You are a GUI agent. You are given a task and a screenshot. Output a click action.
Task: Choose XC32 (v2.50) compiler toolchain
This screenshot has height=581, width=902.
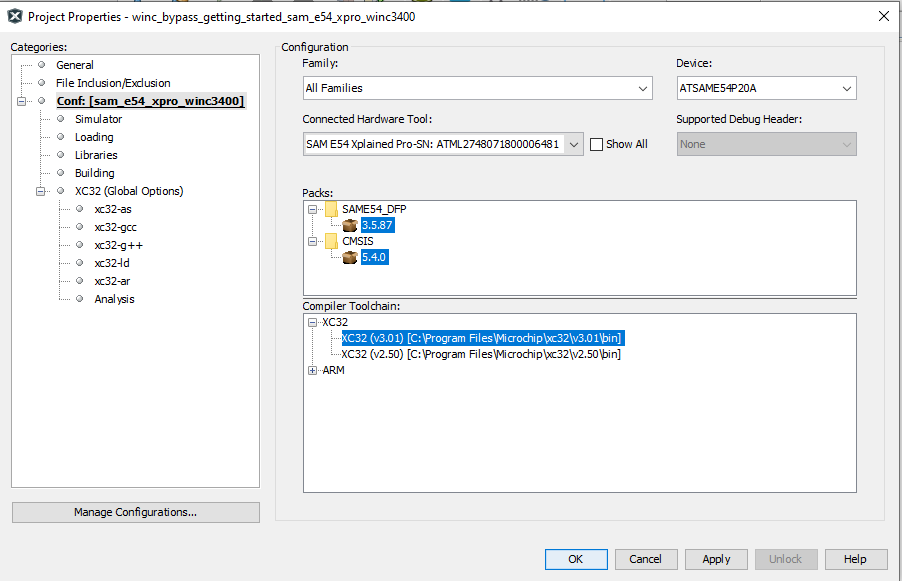pos(481,354)
